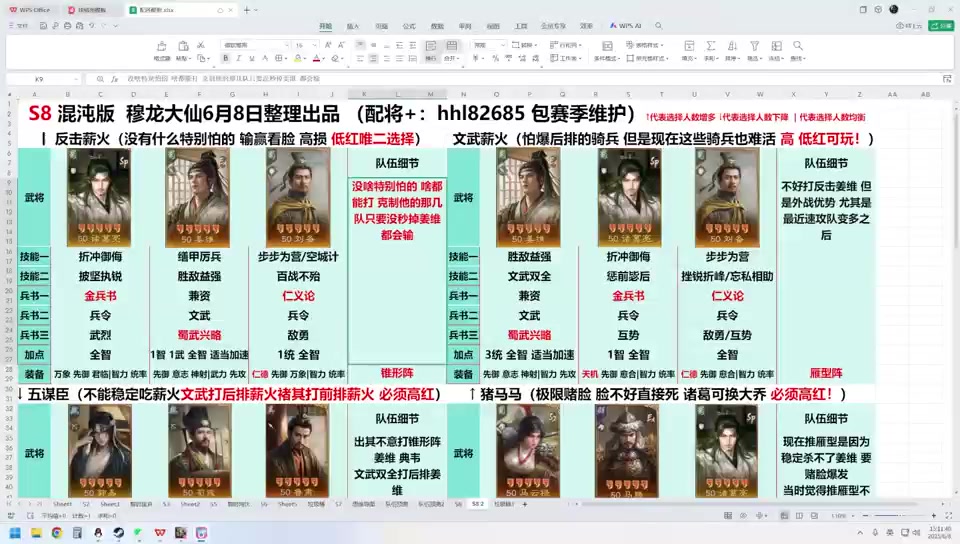Click the percent style icon
Screen dimensions: 960x544
point(495,58)
